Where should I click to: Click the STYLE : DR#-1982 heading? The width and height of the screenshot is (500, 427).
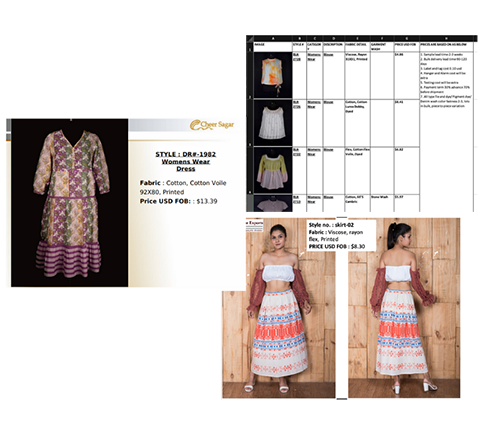pos(186,154)
